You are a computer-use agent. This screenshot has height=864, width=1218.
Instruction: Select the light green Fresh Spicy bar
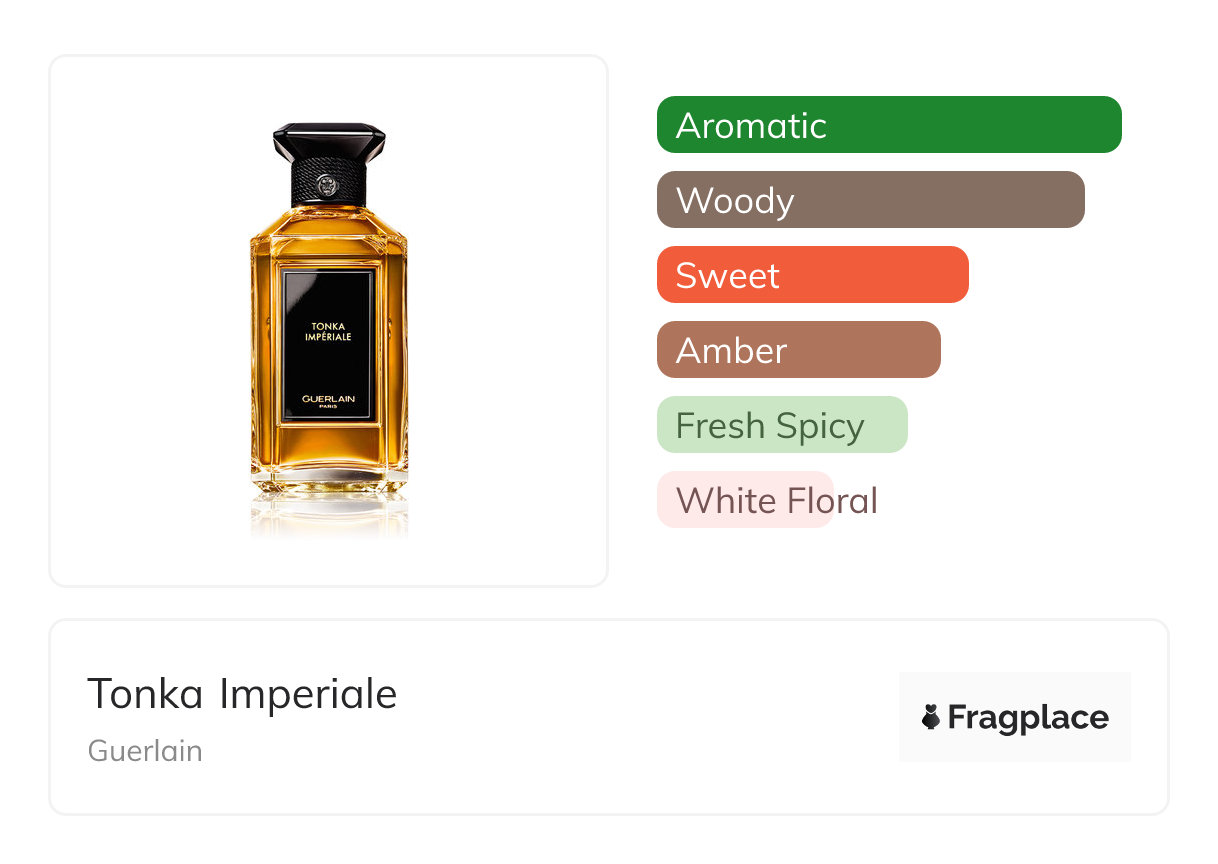click(x=782, y=425)
